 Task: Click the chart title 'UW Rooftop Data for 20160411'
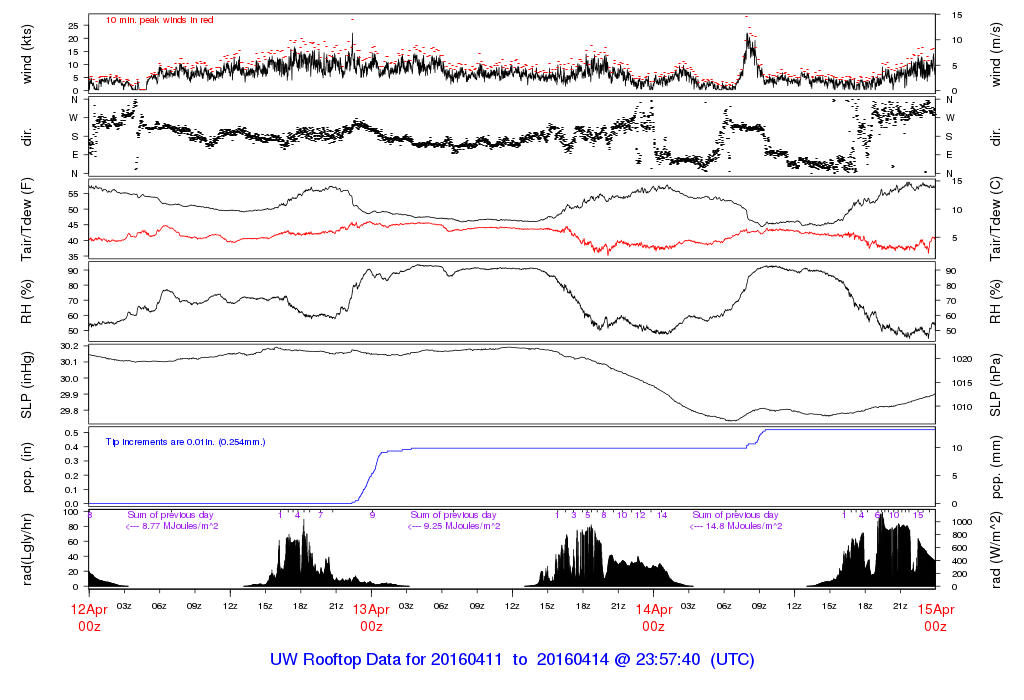pyautogui.click(x=386, y=660)
